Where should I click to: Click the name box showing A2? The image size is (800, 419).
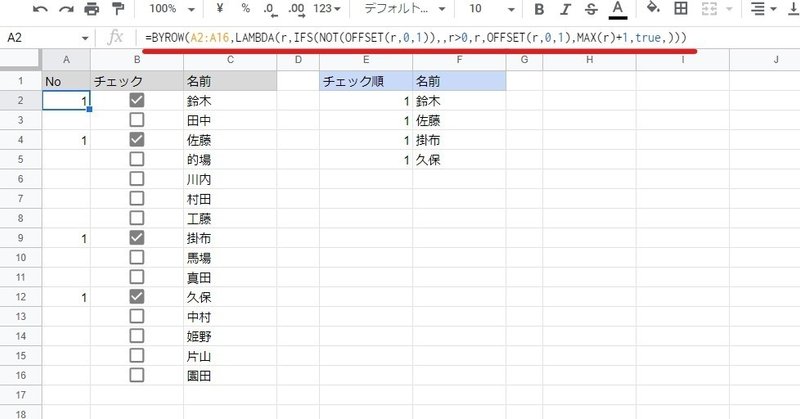(x=41, y=38)
